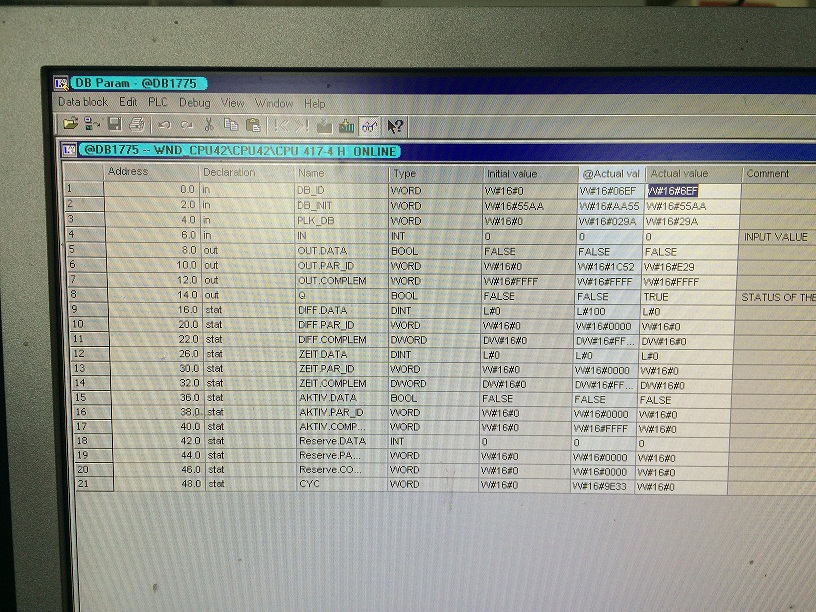Click the W#16#9E33 @Actual value of CYC
816x612 pixels.
(x=603, y=487)
